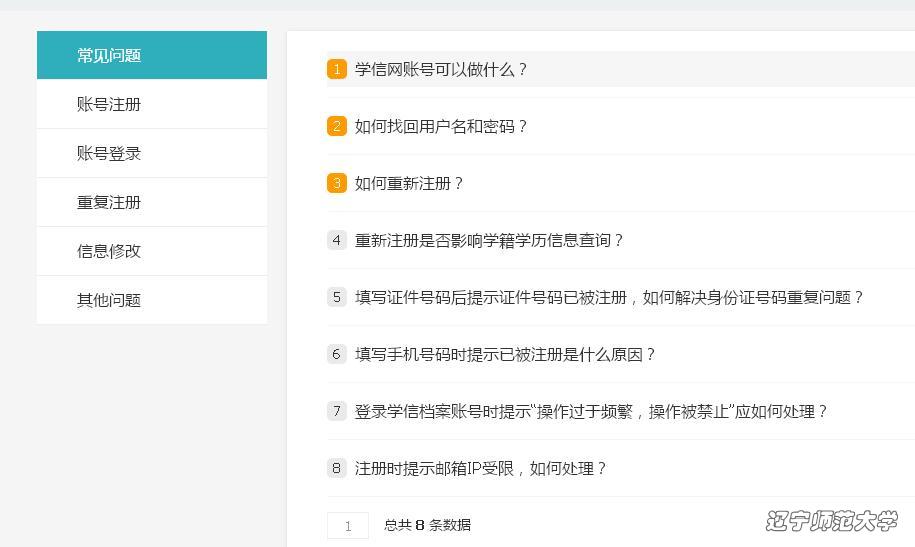The image size is (915, 547).
Task: Open question 学信网账号可以做什么？
Action: click(x=441, y=69)
